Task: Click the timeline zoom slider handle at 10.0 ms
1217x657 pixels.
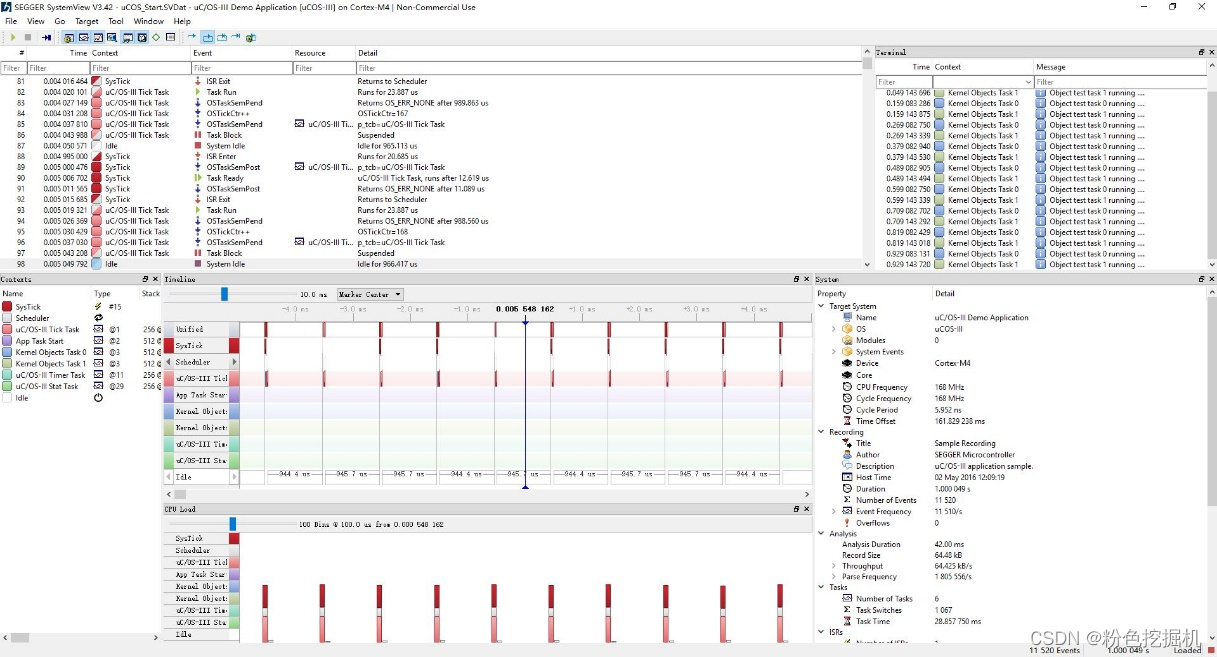Action: pyautogui.click(x=224, y=294)
